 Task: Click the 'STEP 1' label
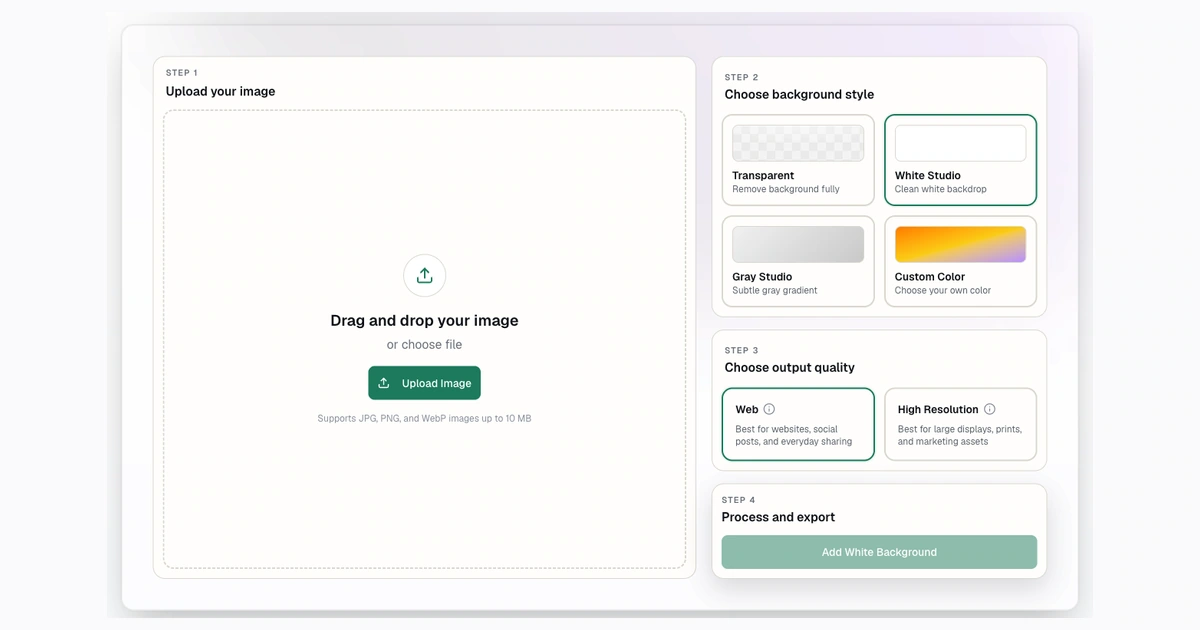pyautogui.click(x=182, y=73)
